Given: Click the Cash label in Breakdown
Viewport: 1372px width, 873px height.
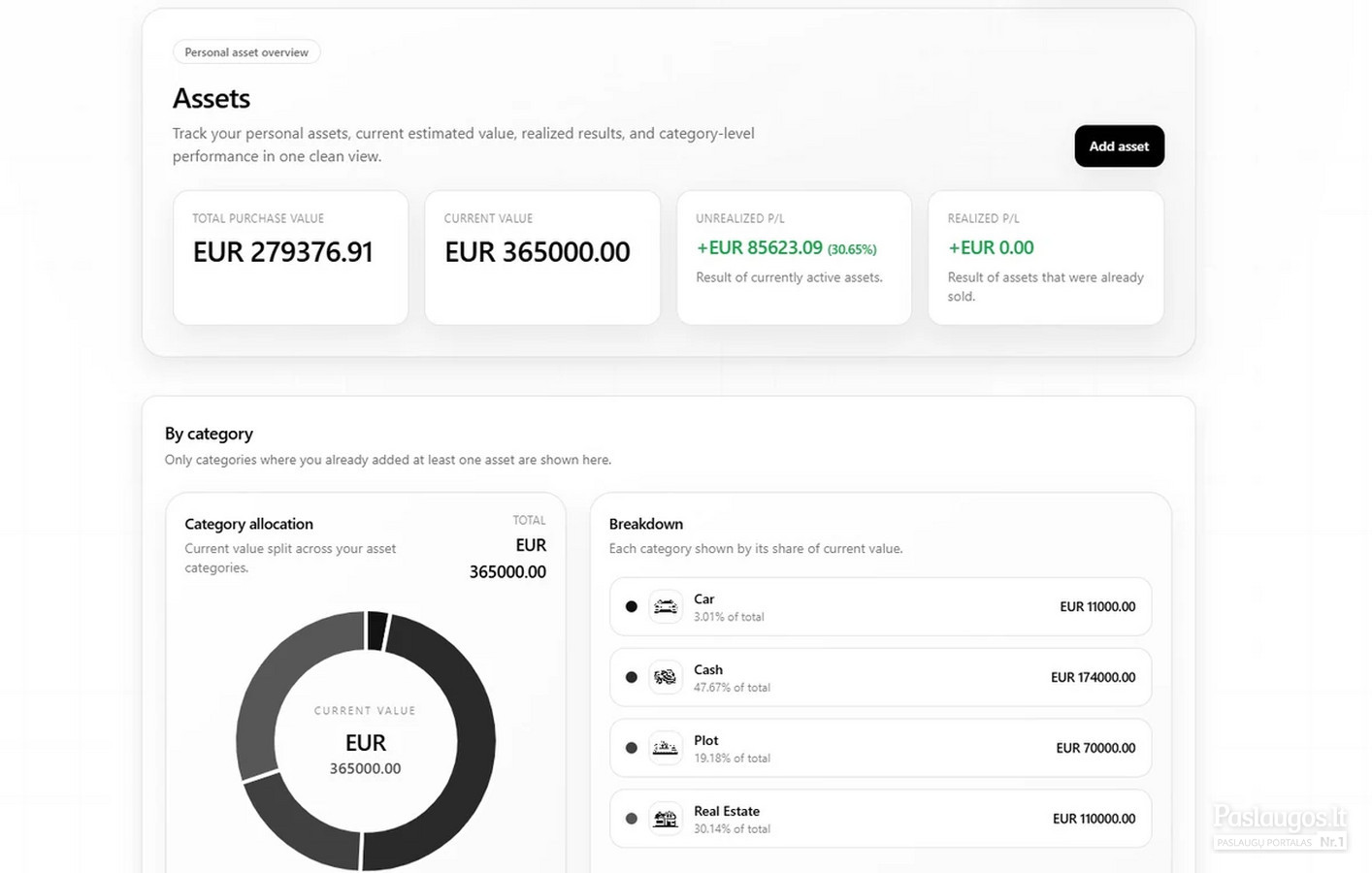Looking at the screenshot, I should click(x=708, y=670).
